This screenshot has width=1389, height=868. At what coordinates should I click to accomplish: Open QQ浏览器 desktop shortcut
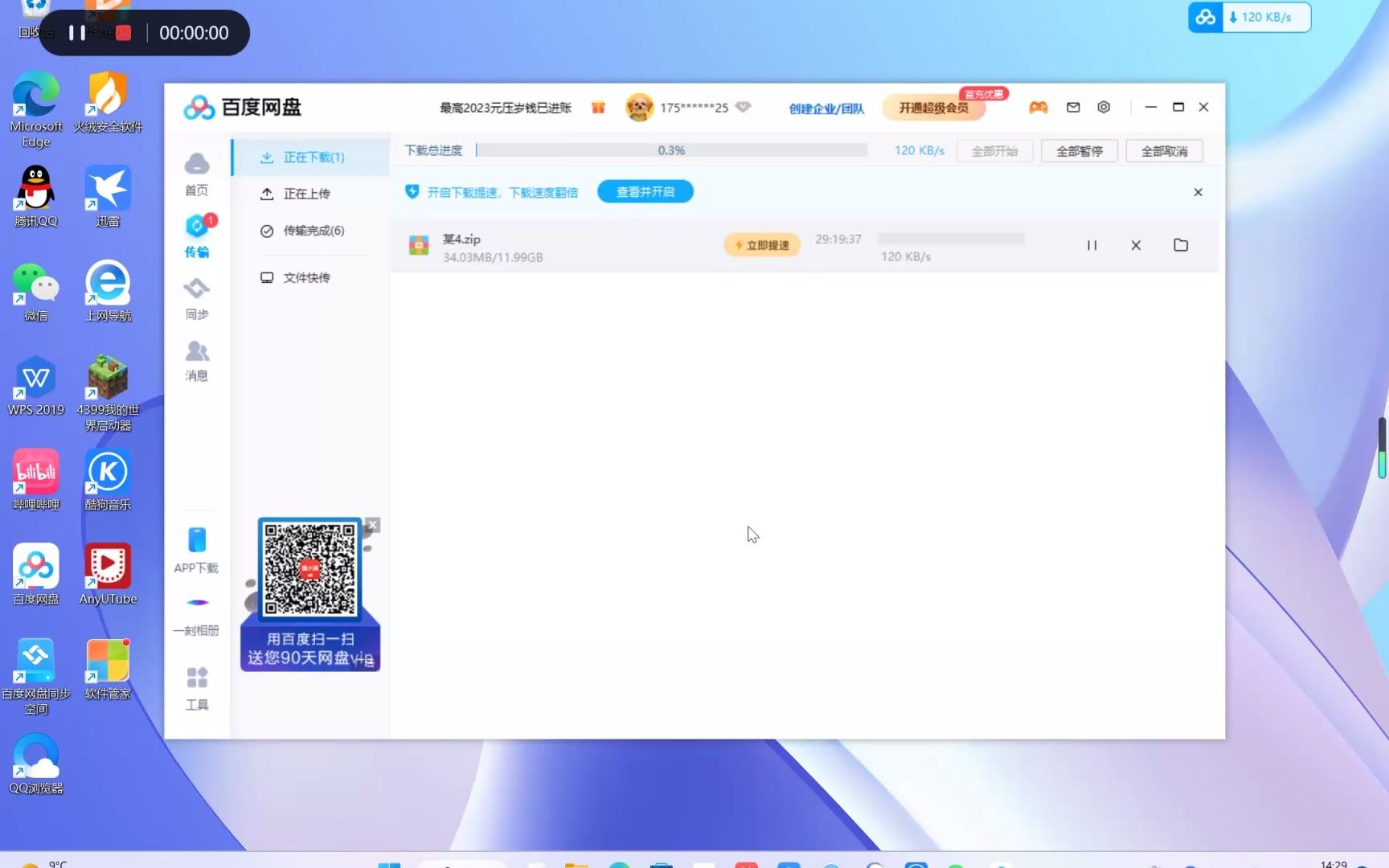click(35, 764)
